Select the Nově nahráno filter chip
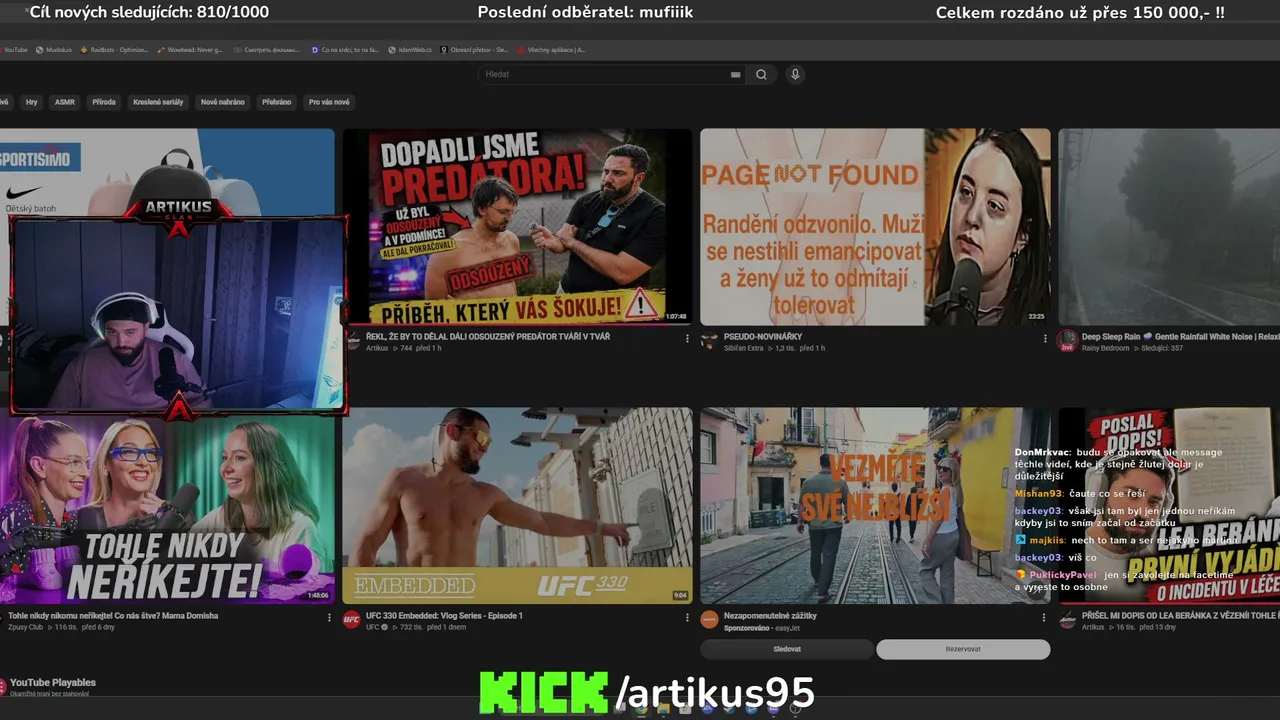 pos(222,102)
